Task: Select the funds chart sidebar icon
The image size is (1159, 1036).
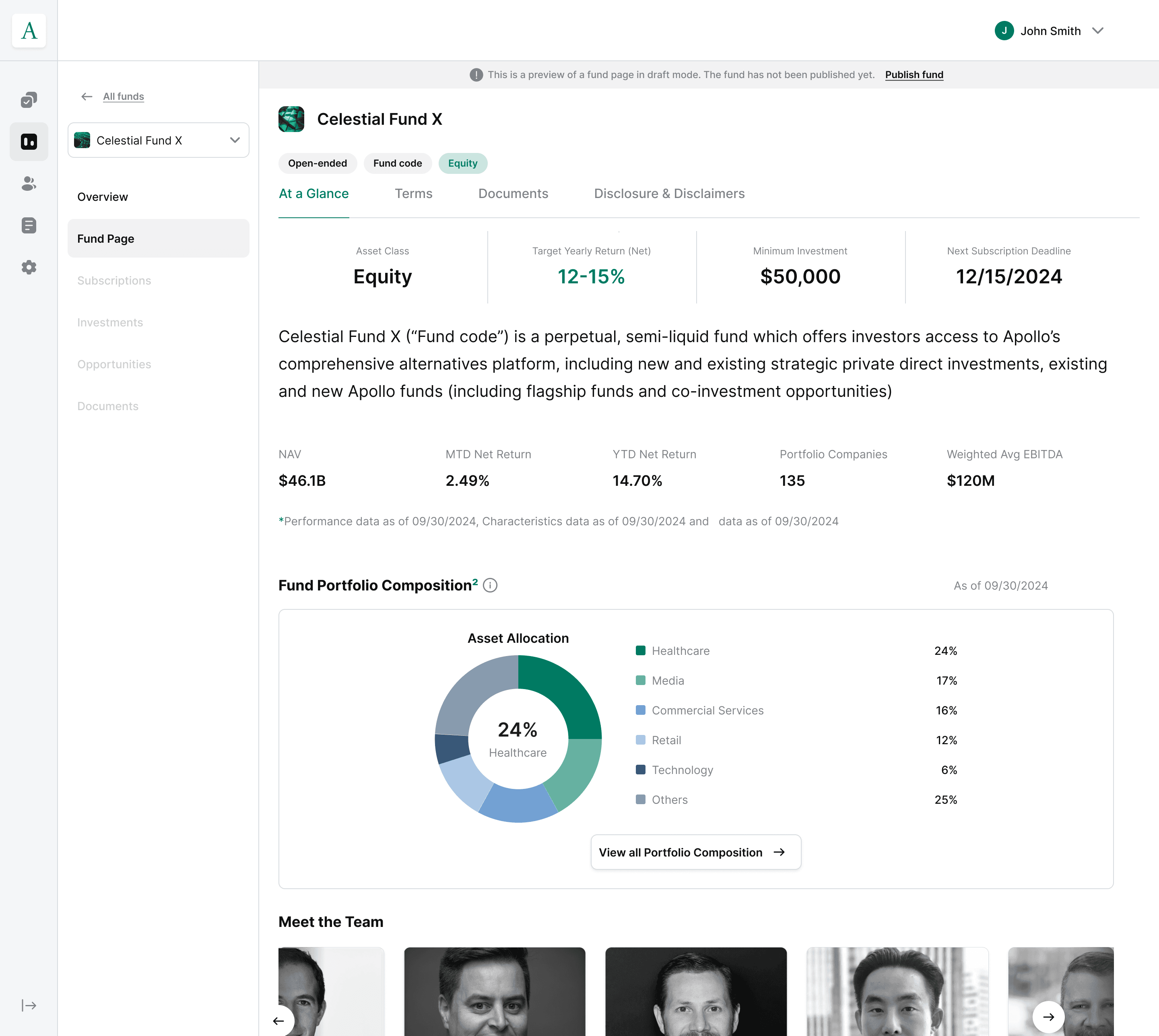Action: (x=29, y=141)
